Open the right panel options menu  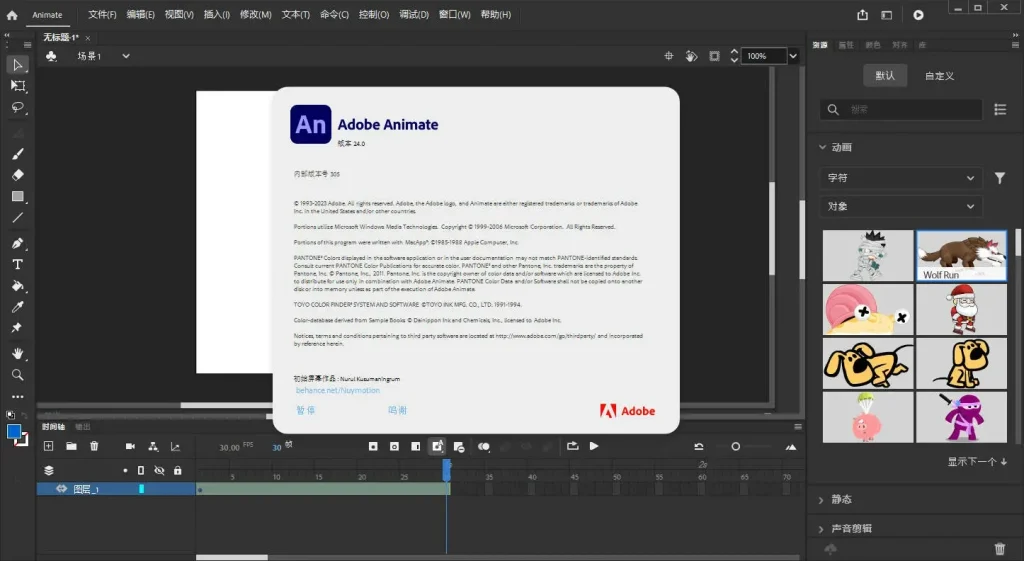click(x=1015, y=45)
